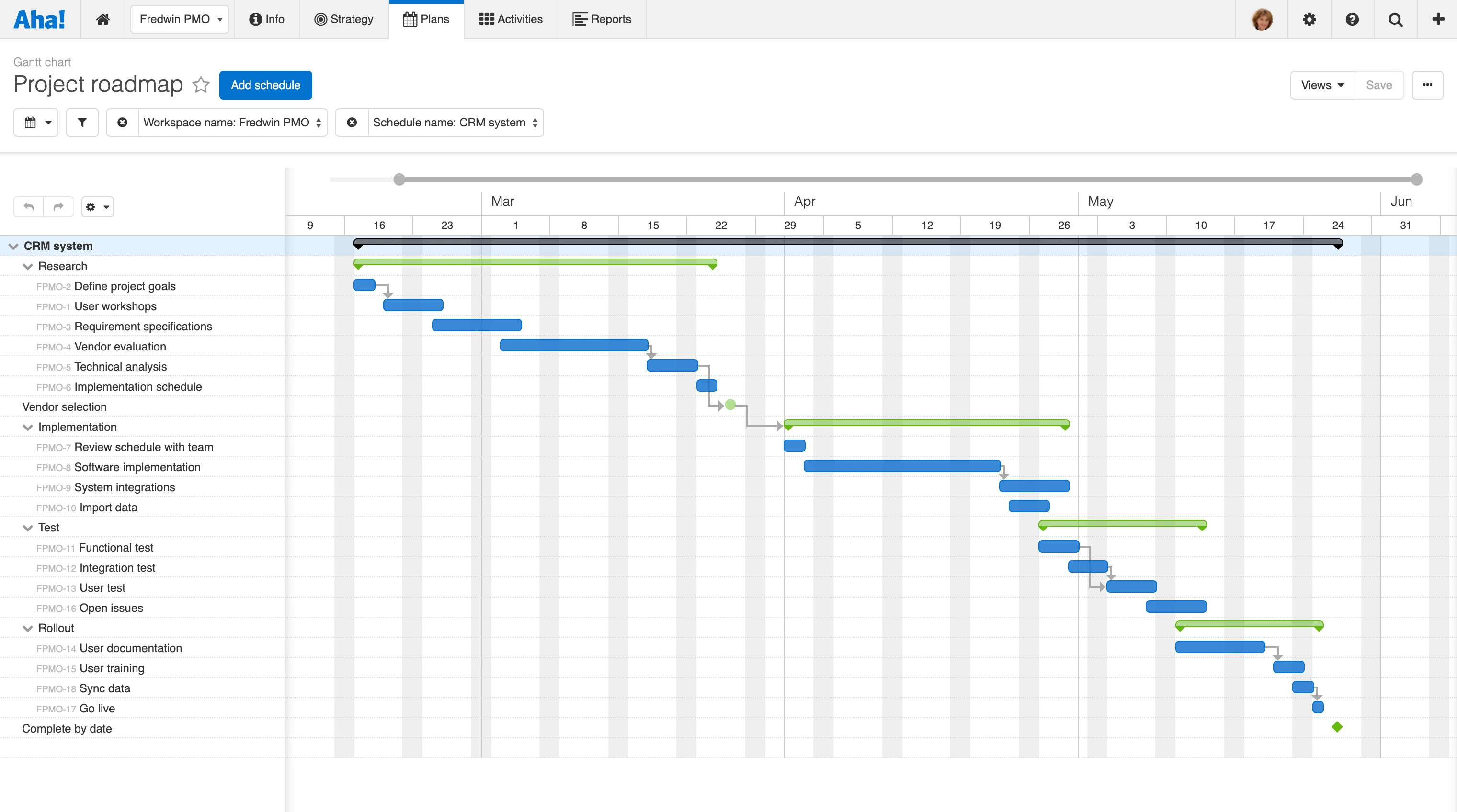Collapse the Research group

pyautogui.click(x=27, y=266)
